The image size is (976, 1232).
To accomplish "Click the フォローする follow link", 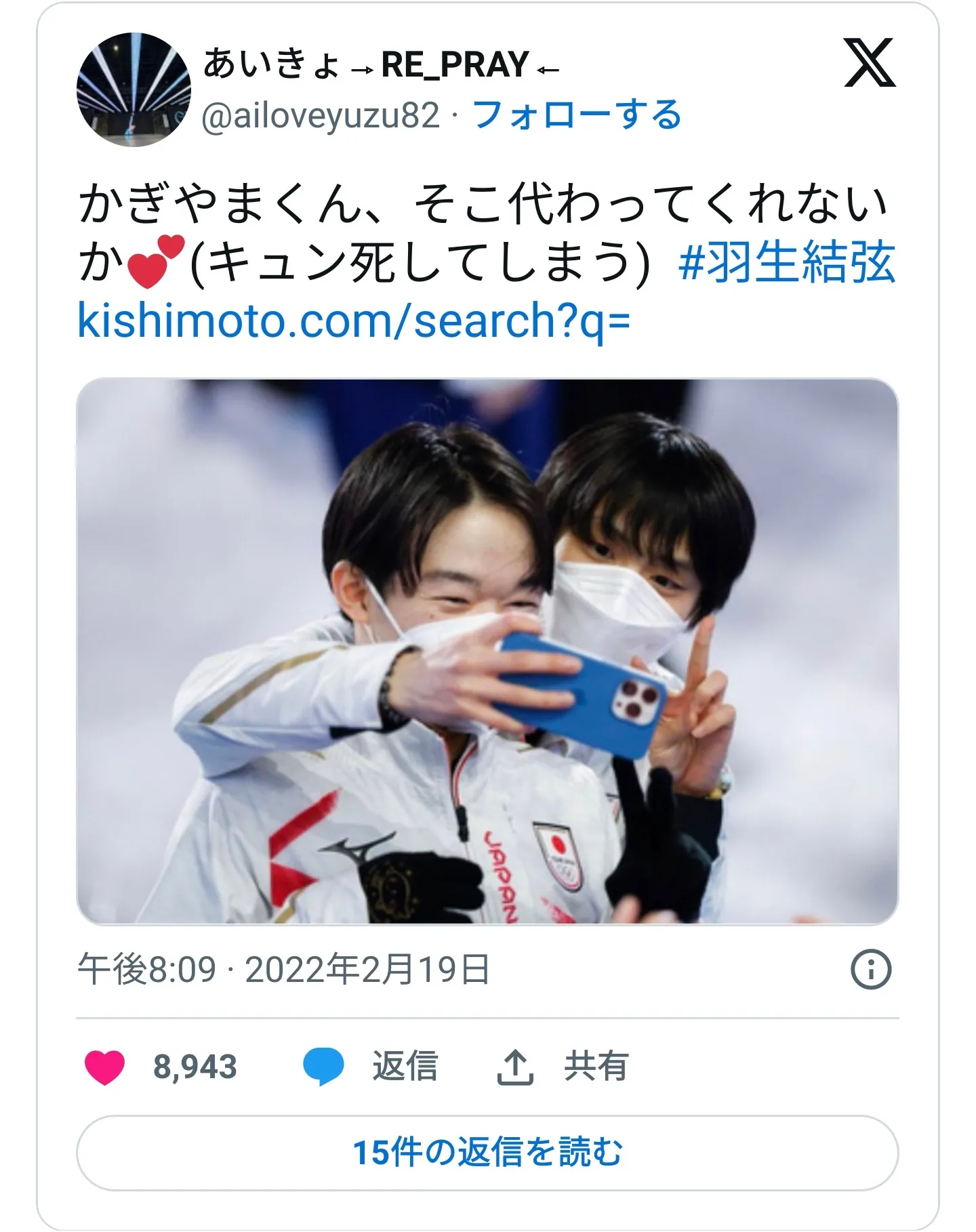I will pos(577,115).
